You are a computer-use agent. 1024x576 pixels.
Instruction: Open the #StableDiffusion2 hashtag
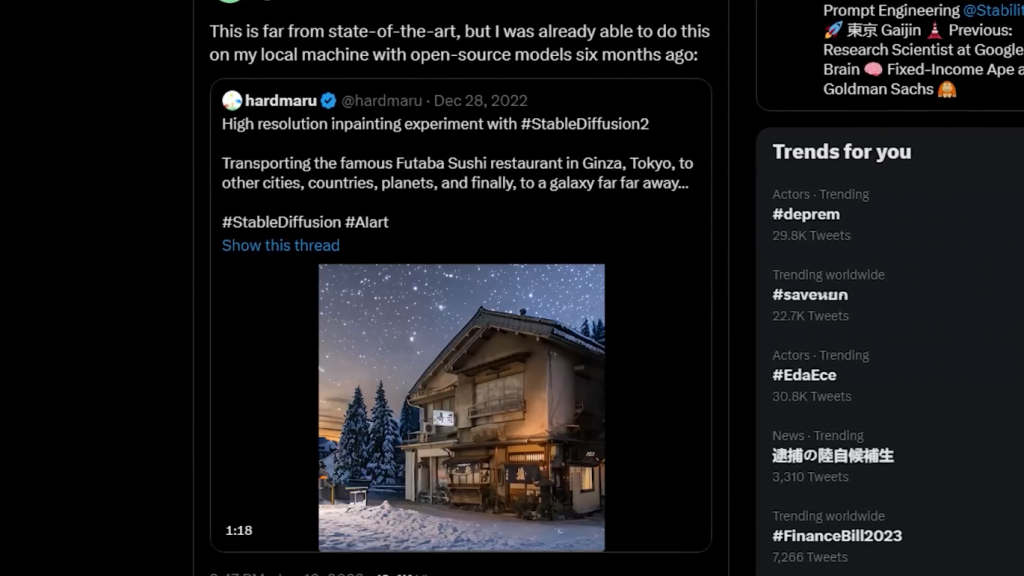[x=584, y=124]
